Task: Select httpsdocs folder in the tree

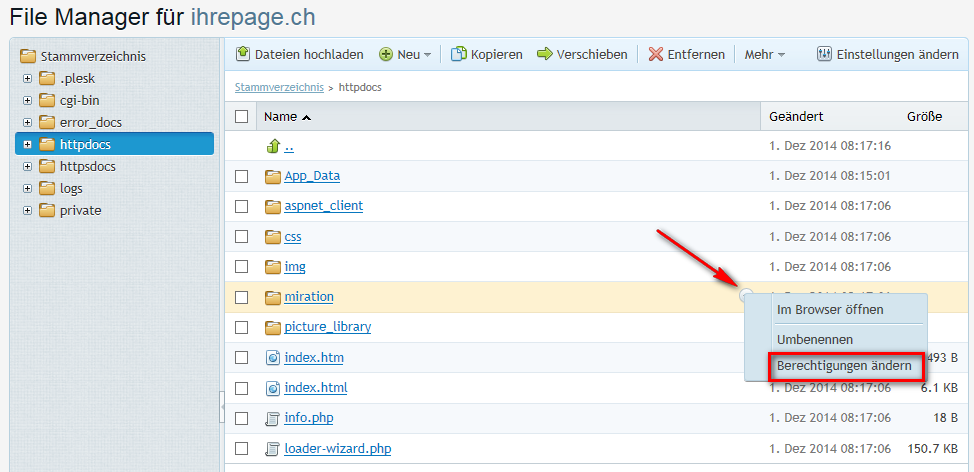Action: click(87, 166)
